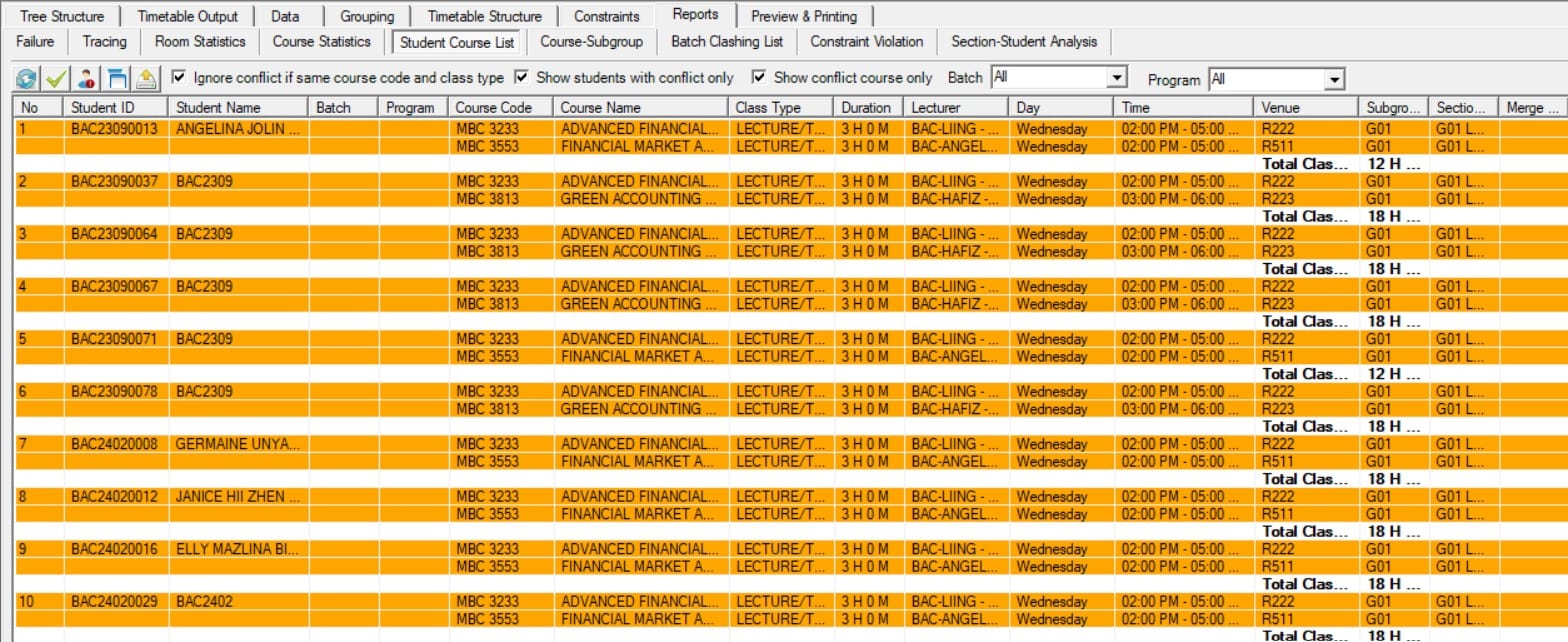Select the BAC2402 student name cell
This screenshot has height=642, width=1568.
[239, 602]
